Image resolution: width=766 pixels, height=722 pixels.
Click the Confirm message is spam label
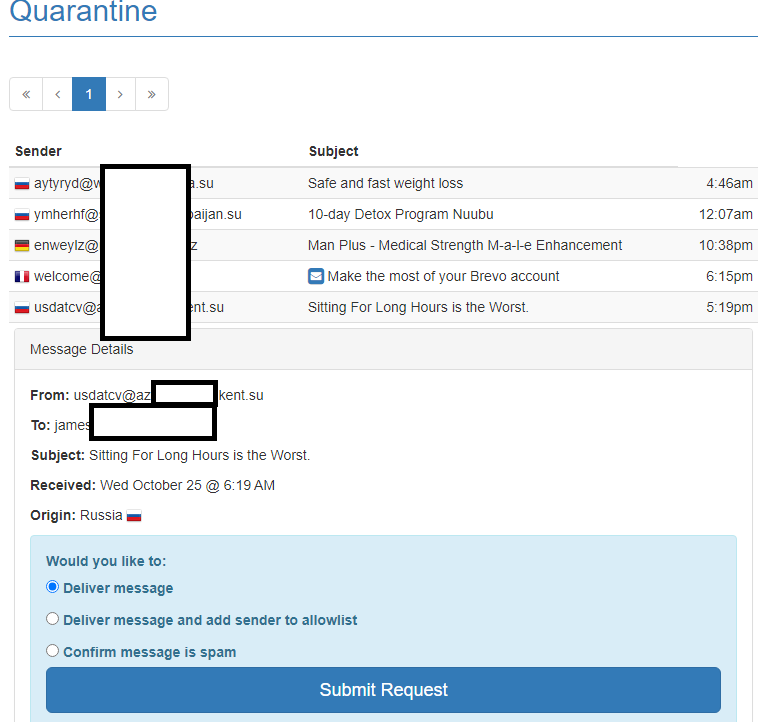coord(149,652)
